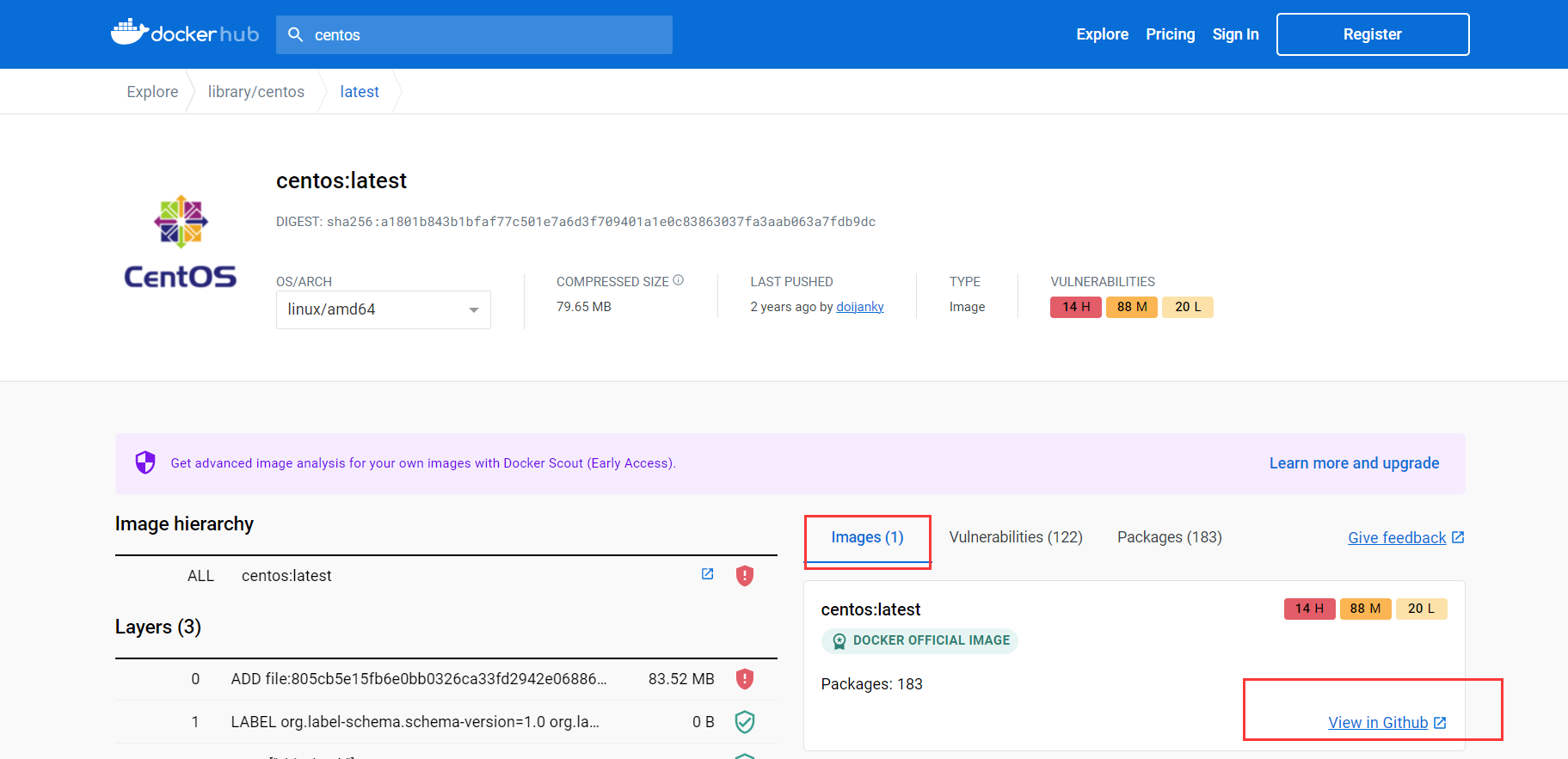Screen dimensions: 1568x759
Task: Click the Docker Official Image ribbon icon
Action: [x=839, y=641]
